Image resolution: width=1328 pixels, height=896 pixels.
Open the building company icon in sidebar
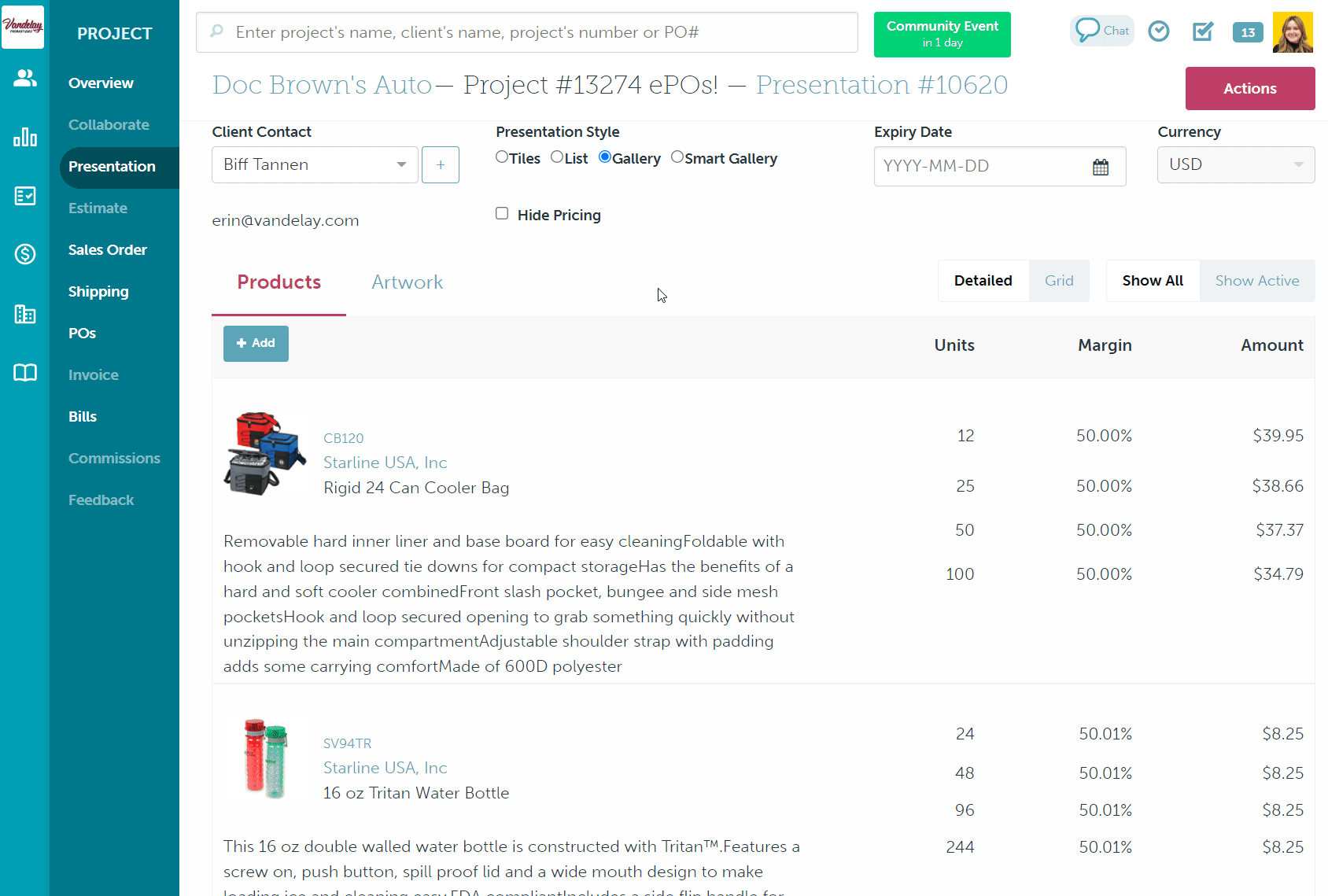[25, 315]
